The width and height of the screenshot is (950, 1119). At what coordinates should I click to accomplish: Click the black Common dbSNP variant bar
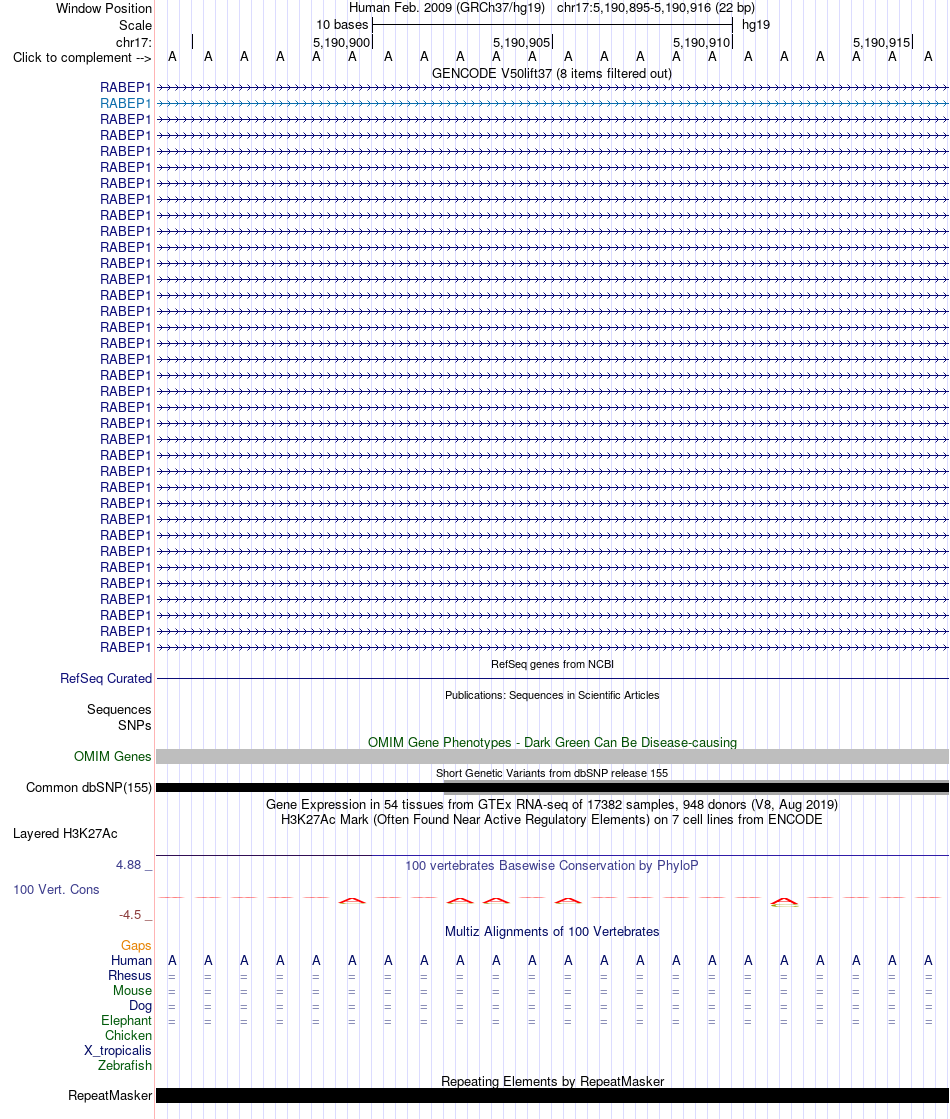point(552,788)
